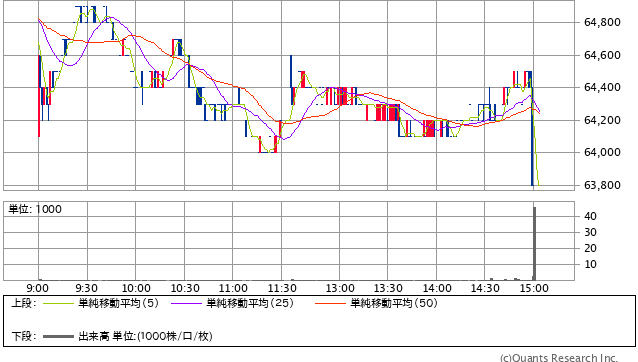Click the 11:00 time axis label
Viewport: 638px width, 362px height.
coord(233,288)
